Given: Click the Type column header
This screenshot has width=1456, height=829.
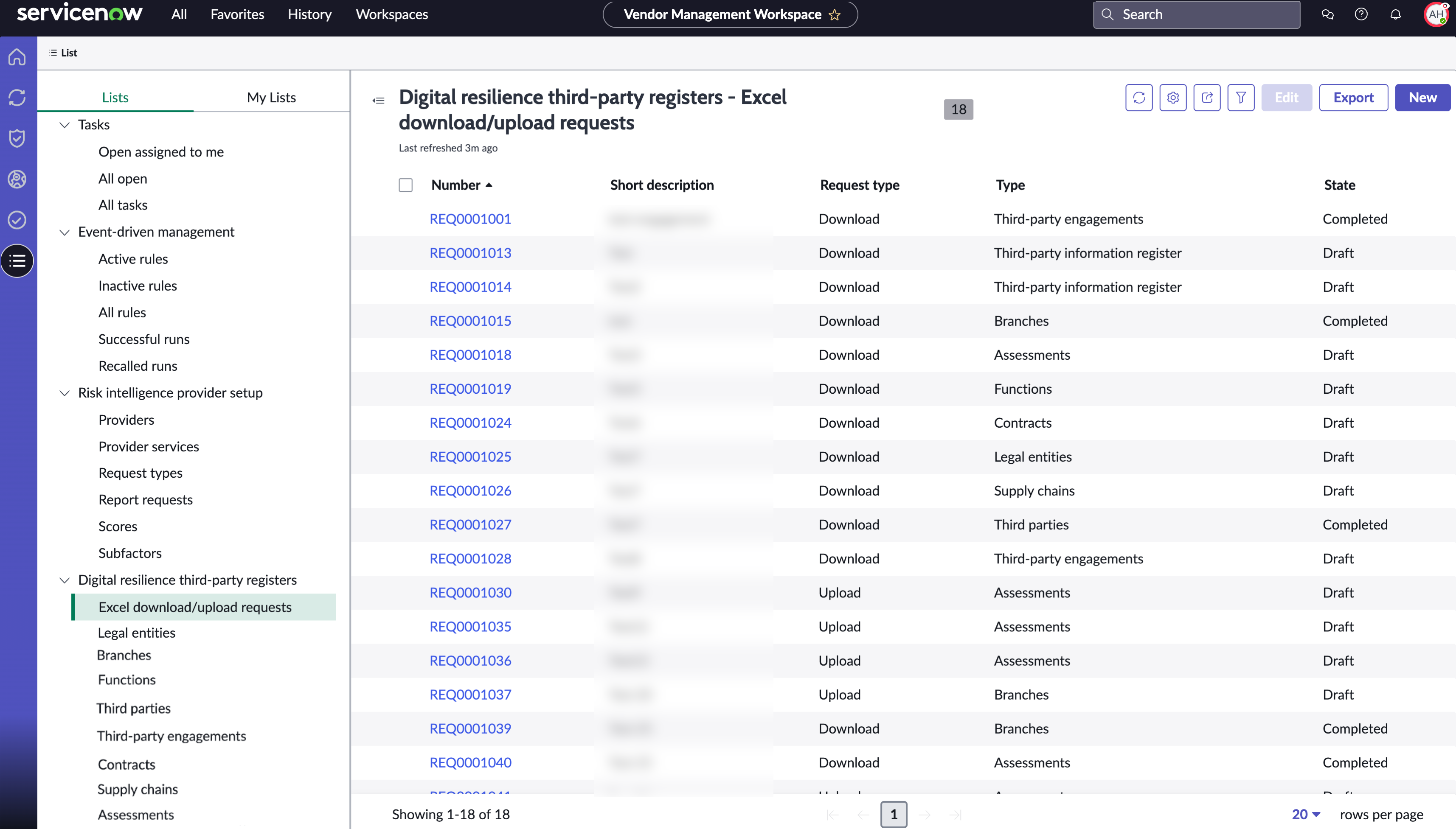Looking at the screenshot, I should [1010, 185].
